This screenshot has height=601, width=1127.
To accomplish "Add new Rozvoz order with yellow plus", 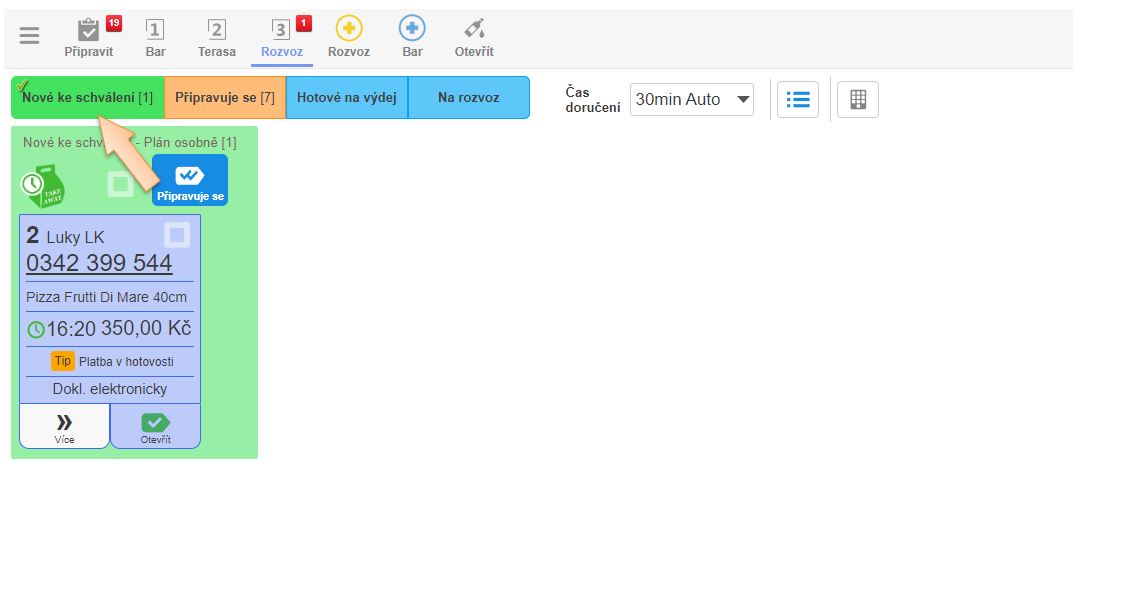I will click(349, 37).
